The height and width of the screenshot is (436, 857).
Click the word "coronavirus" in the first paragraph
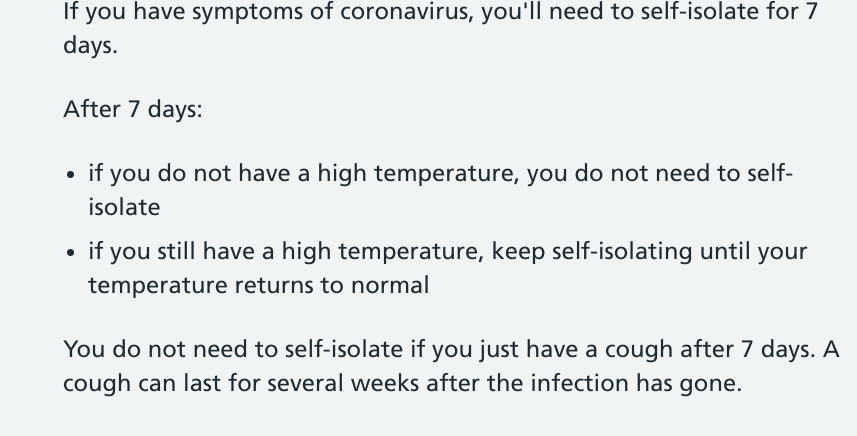(407, 11)
